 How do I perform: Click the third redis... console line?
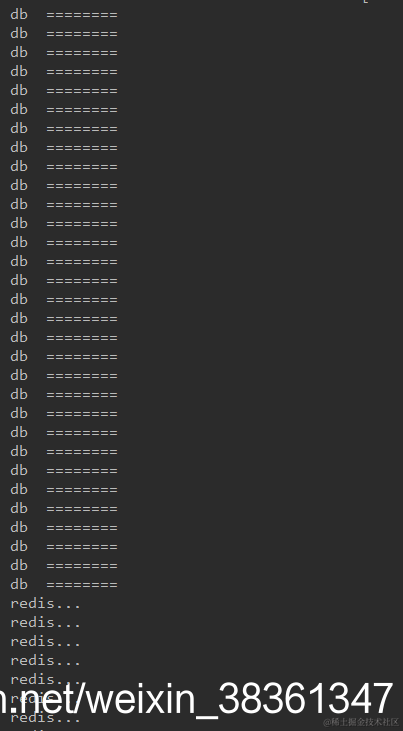(x=45, y=642)
